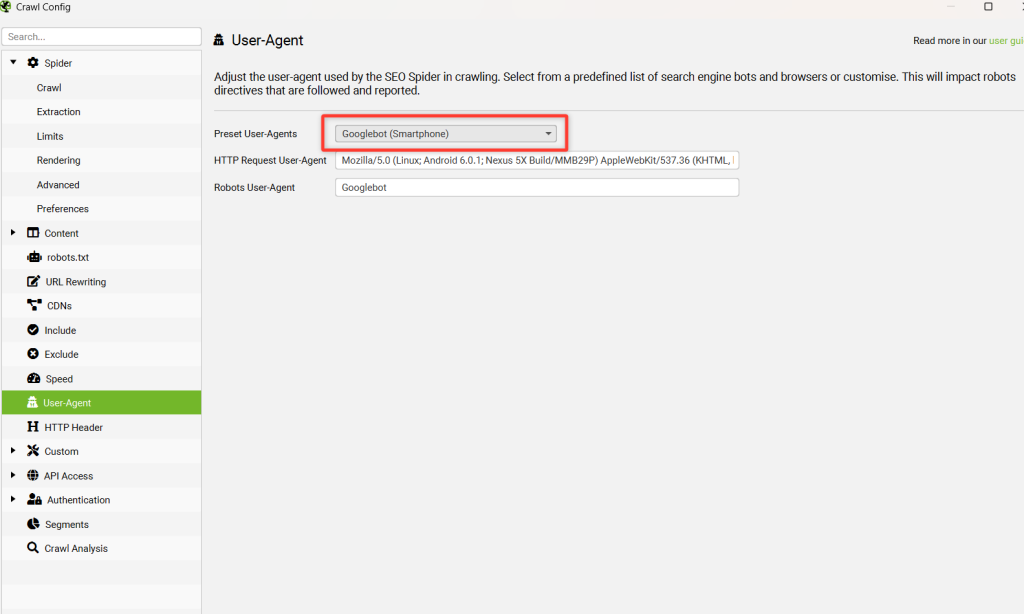Click the Authentication lock-user icon
1024x614 pixels.
click(34, 499)
